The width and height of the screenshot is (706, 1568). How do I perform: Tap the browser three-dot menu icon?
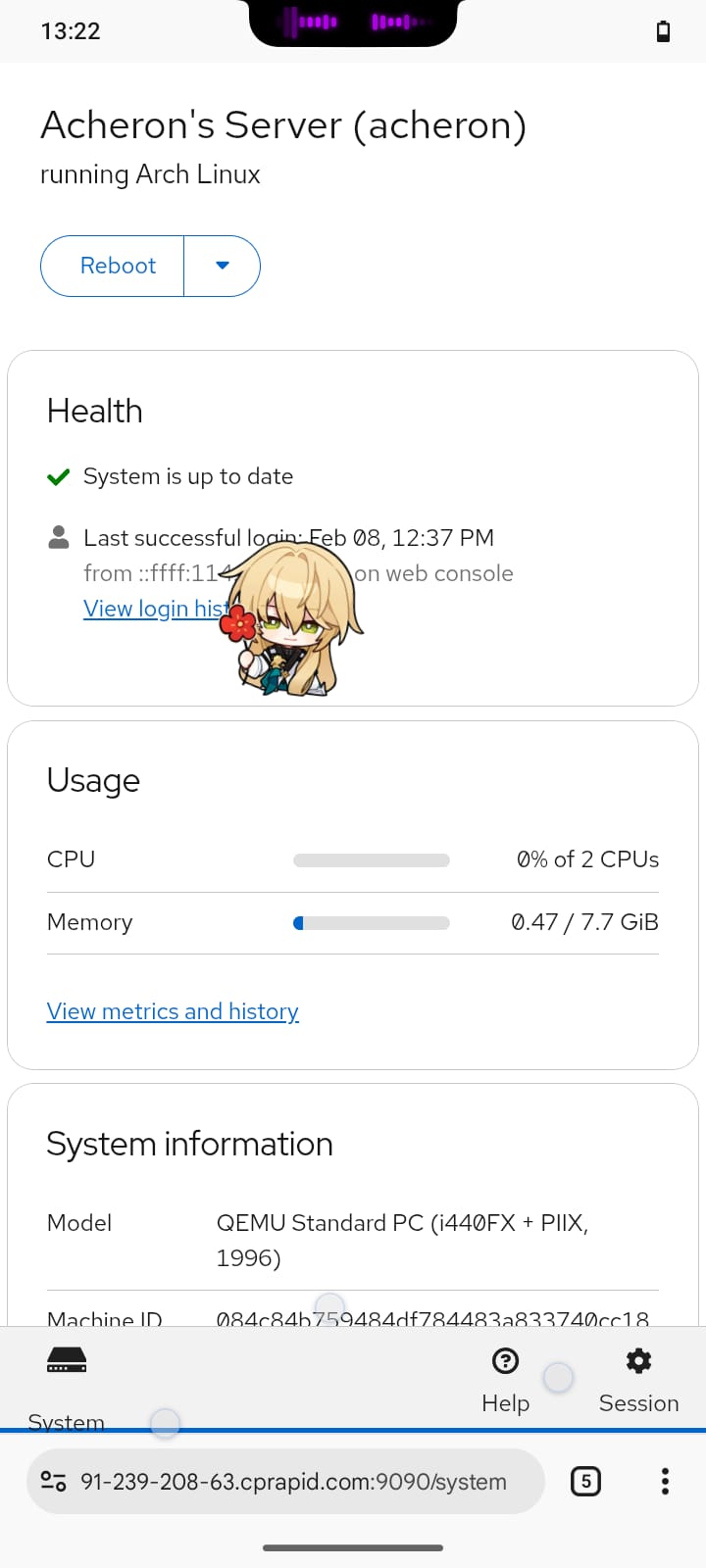[x=665, y=1481]
